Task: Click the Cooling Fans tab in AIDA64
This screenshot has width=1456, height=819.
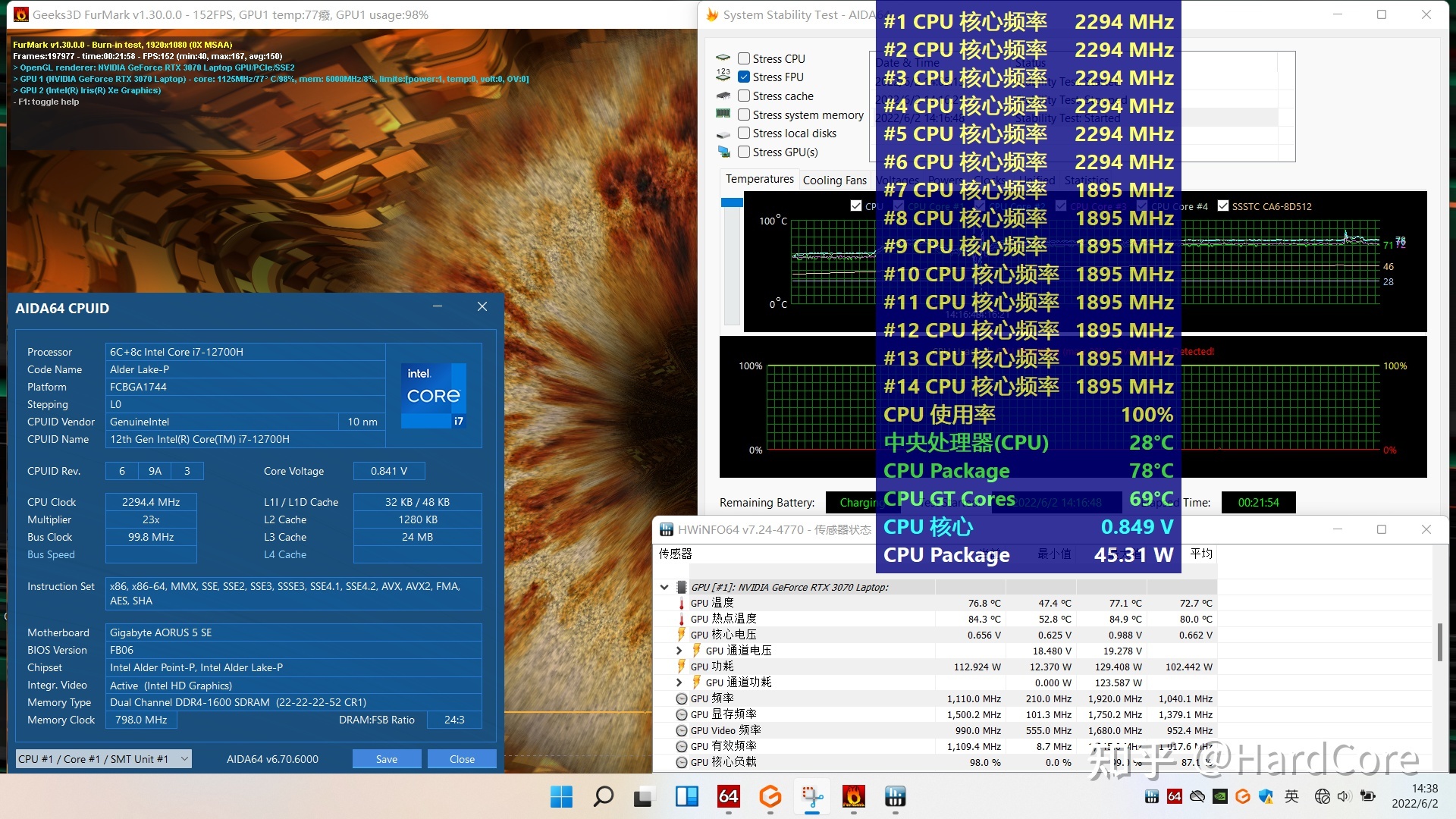Action: (x=833, y=178)
